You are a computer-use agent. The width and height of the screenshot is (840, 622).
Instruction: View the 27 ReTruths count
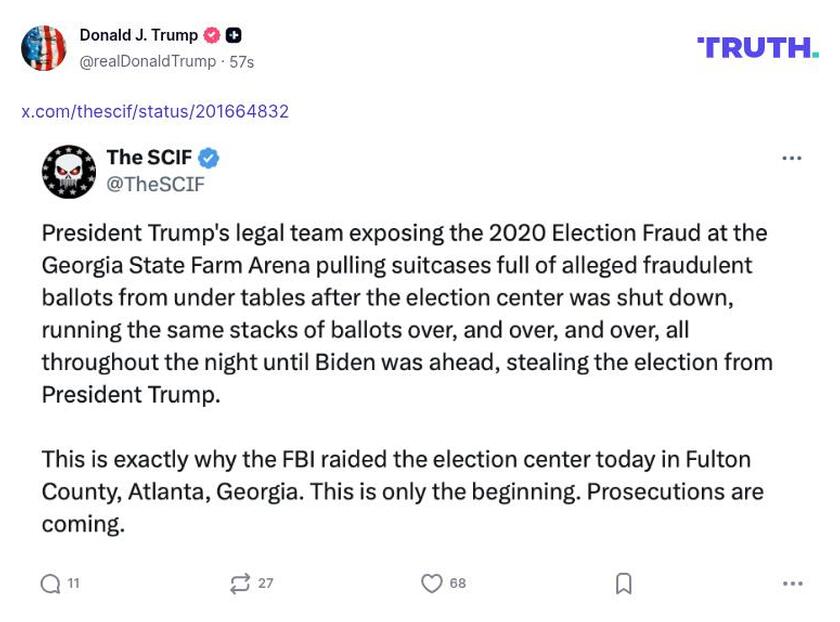pyautogui.click(x=264, y=581)
